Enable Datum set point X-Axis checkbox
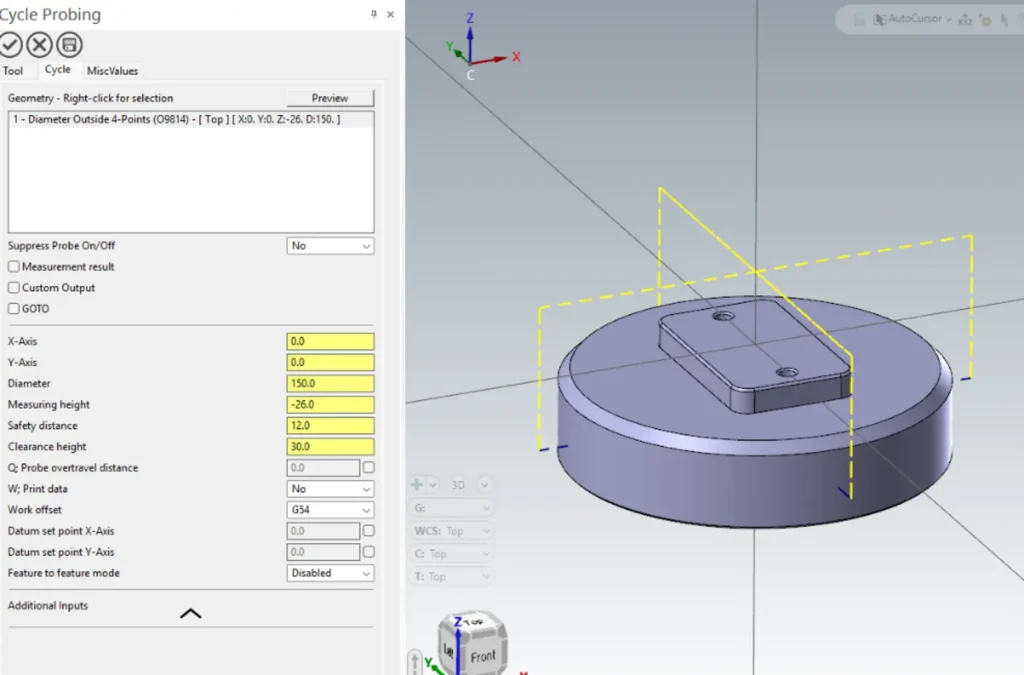The height and width of the screenshot is (675, 1024). click(x=368, y=531)
